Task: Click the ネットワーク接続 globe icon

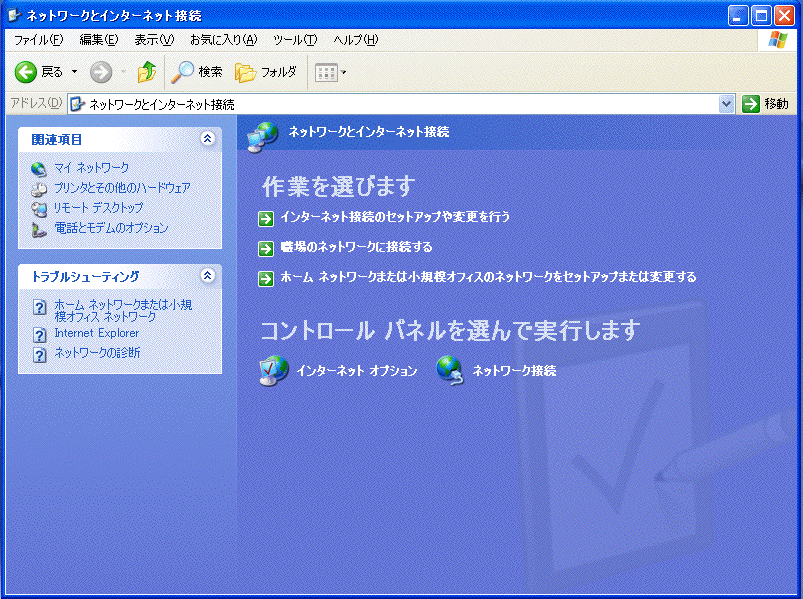Action: 450,370
